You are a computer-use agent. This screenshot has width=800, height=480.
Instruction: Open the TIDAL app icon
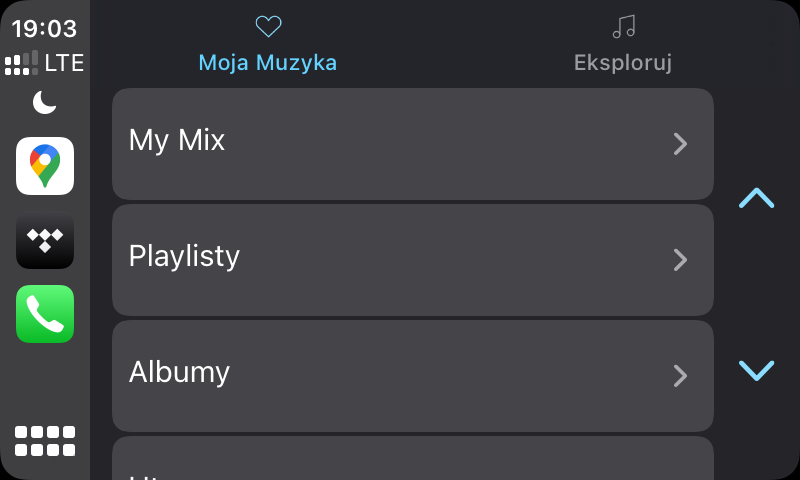(45, 240)
